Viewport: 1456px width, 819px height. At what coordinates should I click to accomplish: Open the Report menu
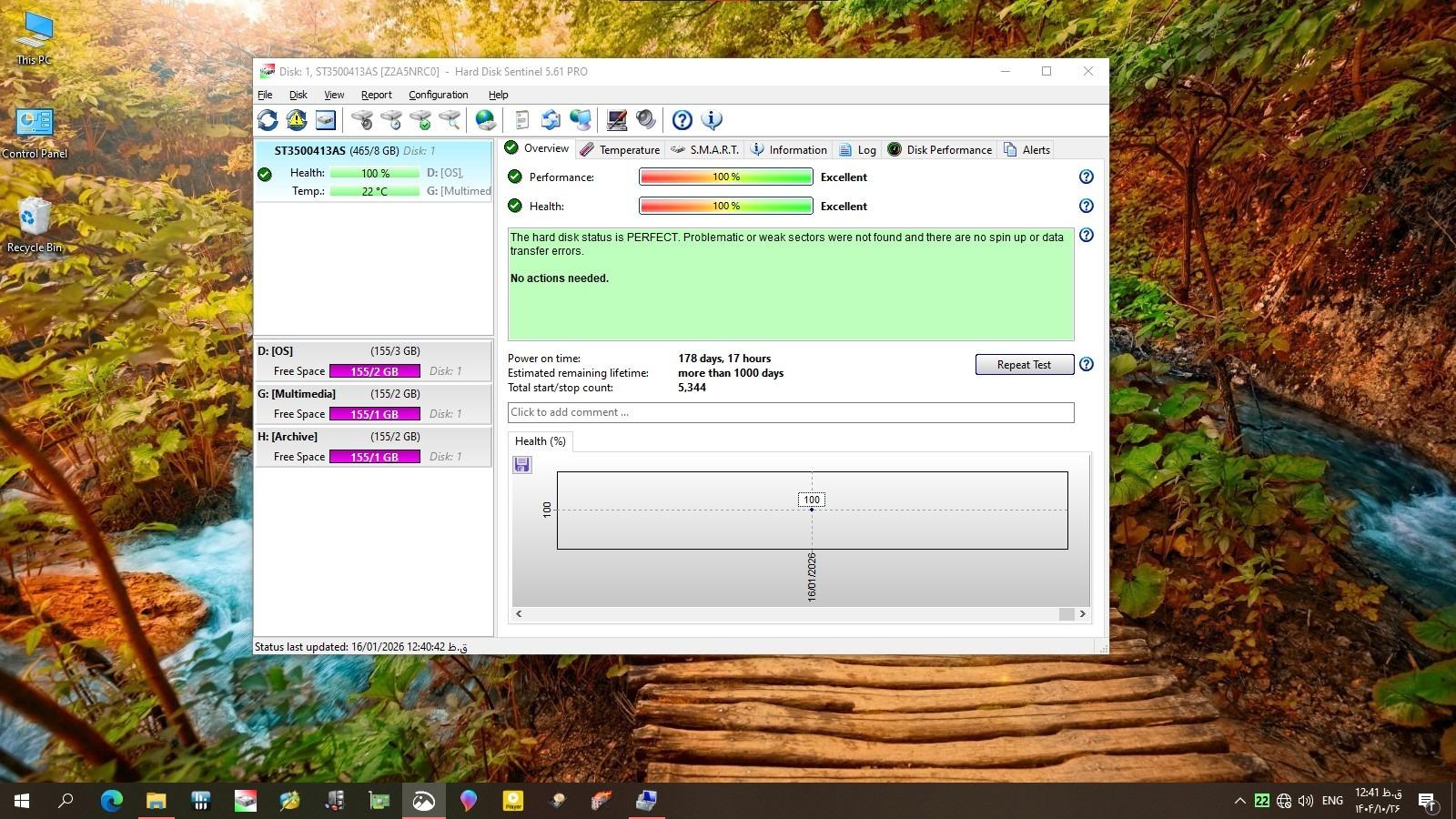coord(376,95)
